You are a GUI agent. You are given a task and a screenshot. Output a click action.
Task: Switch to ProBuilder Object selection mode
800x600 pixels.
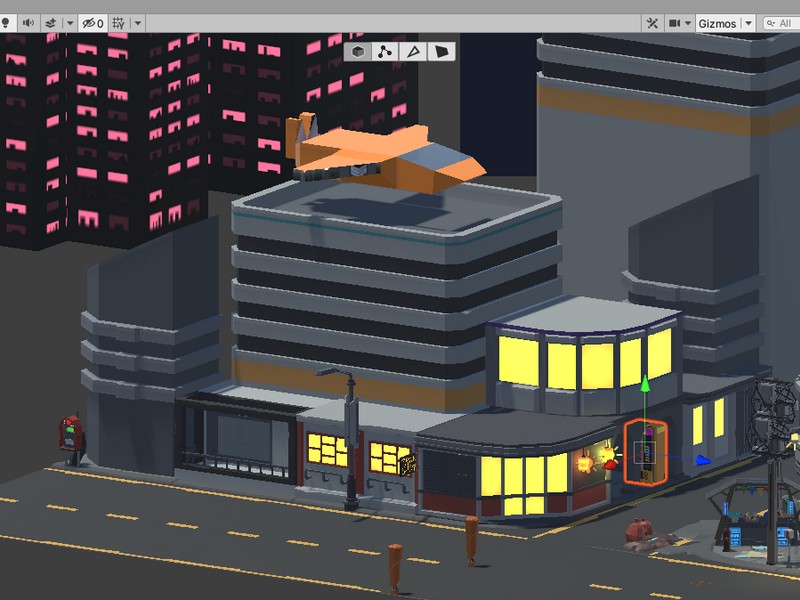[358, 52]
